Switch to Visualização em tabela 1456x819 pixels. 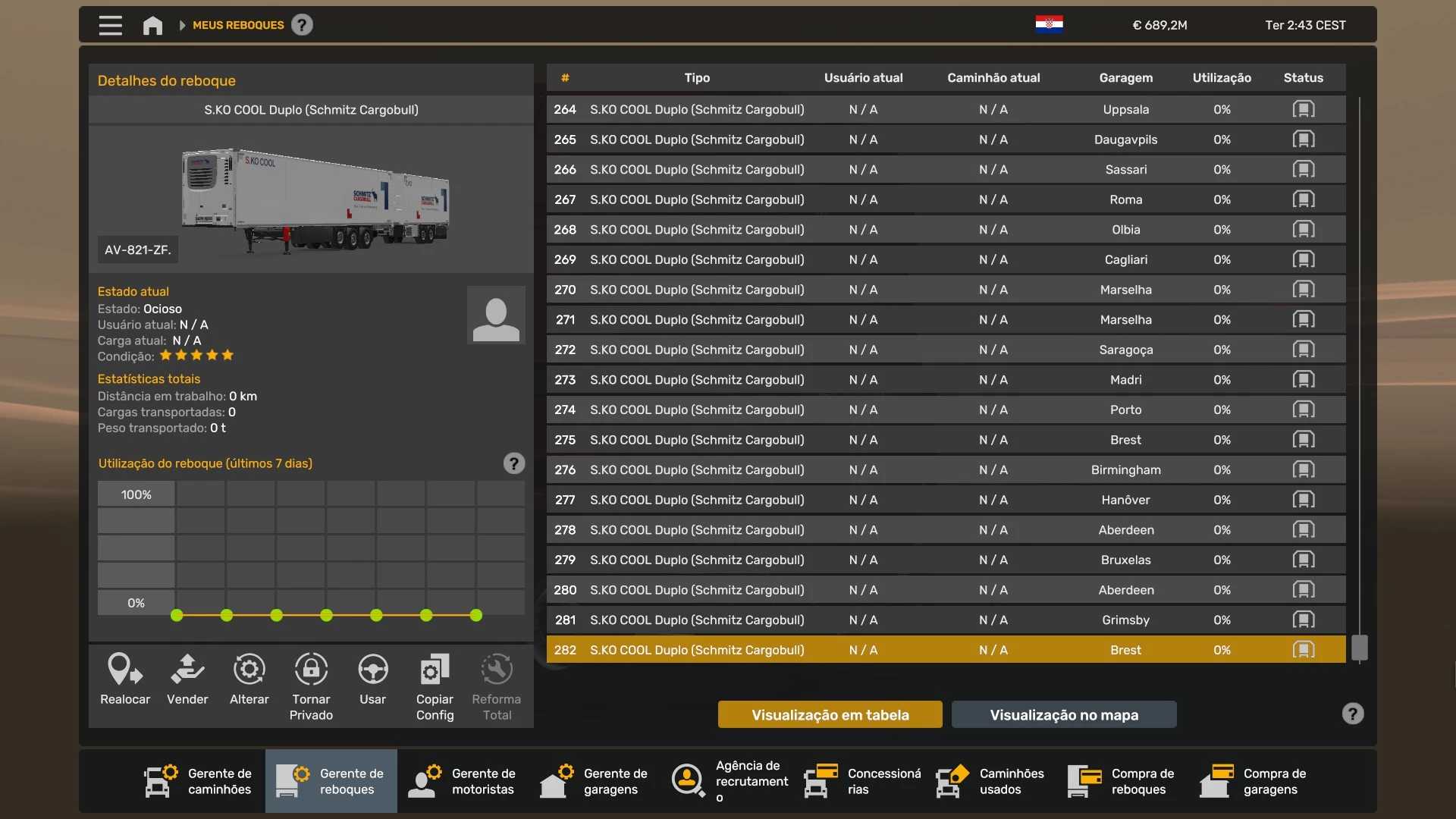830,714
